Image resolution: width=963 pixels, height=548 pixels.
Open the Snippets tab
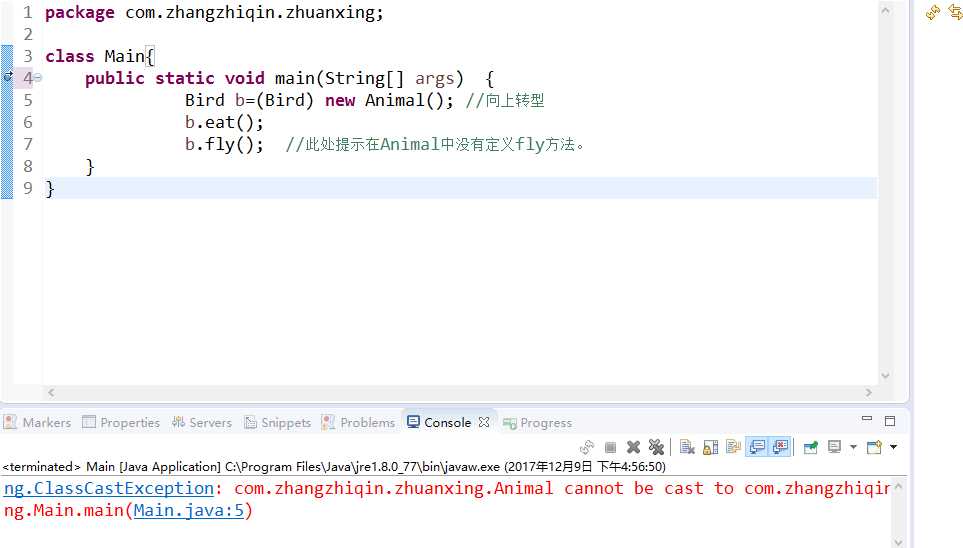pos(278,423)
